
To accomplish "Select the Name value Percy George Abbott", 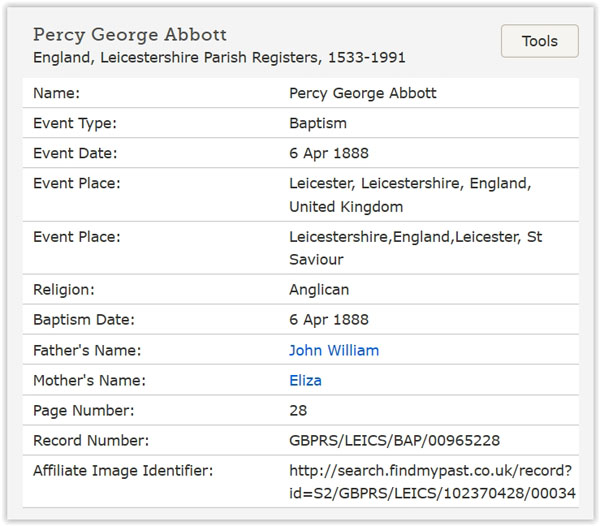I will coord(362,93).
